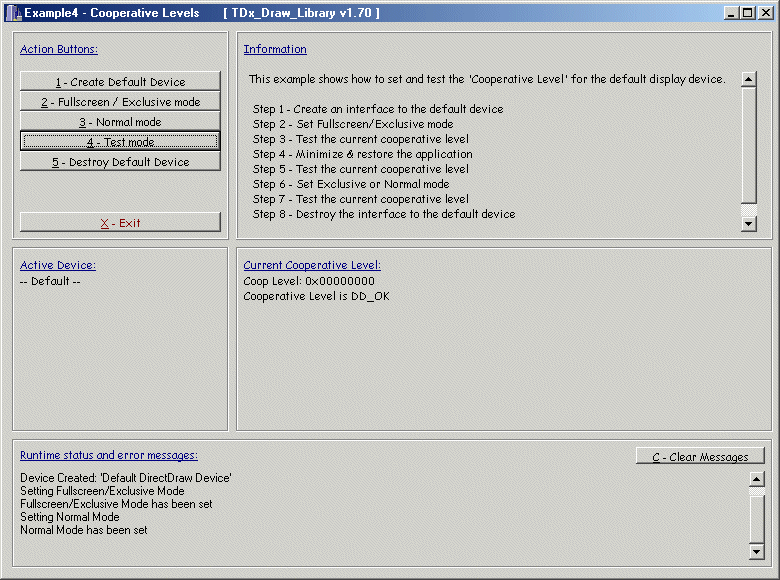Run the Test mode button
780x580 pixels.
120,142
